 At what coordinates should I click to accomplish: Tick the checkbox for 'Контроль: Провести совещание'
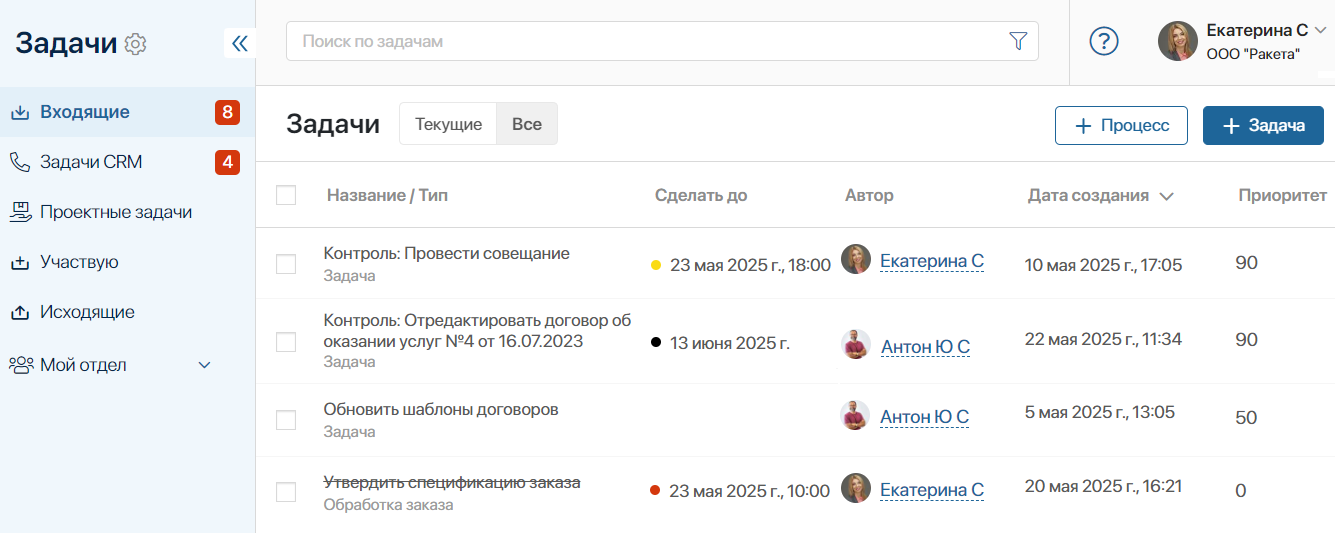[286, 264]
